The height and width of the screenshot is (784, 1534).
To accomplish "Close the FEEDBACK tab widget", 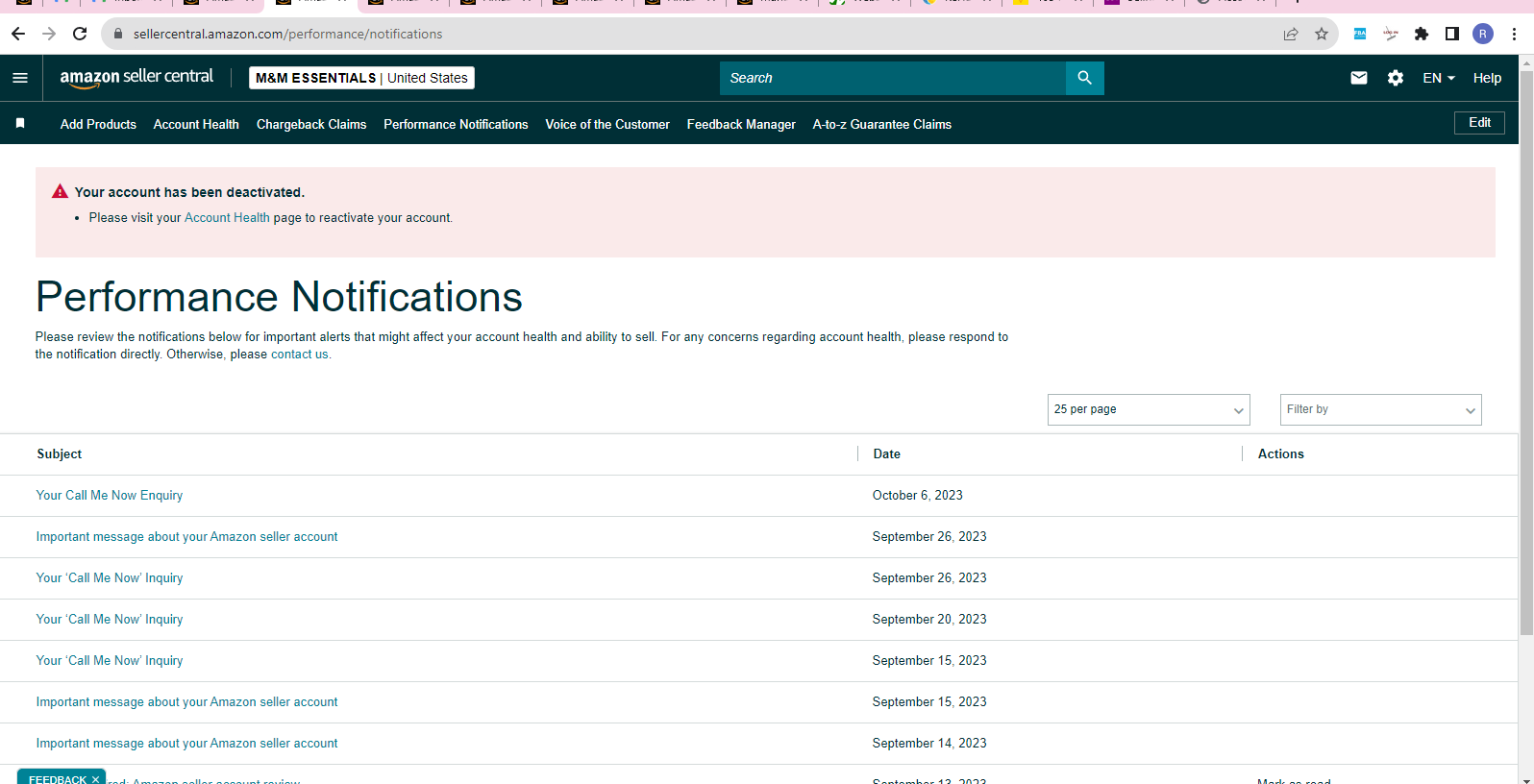I will (x=95, y=779).
